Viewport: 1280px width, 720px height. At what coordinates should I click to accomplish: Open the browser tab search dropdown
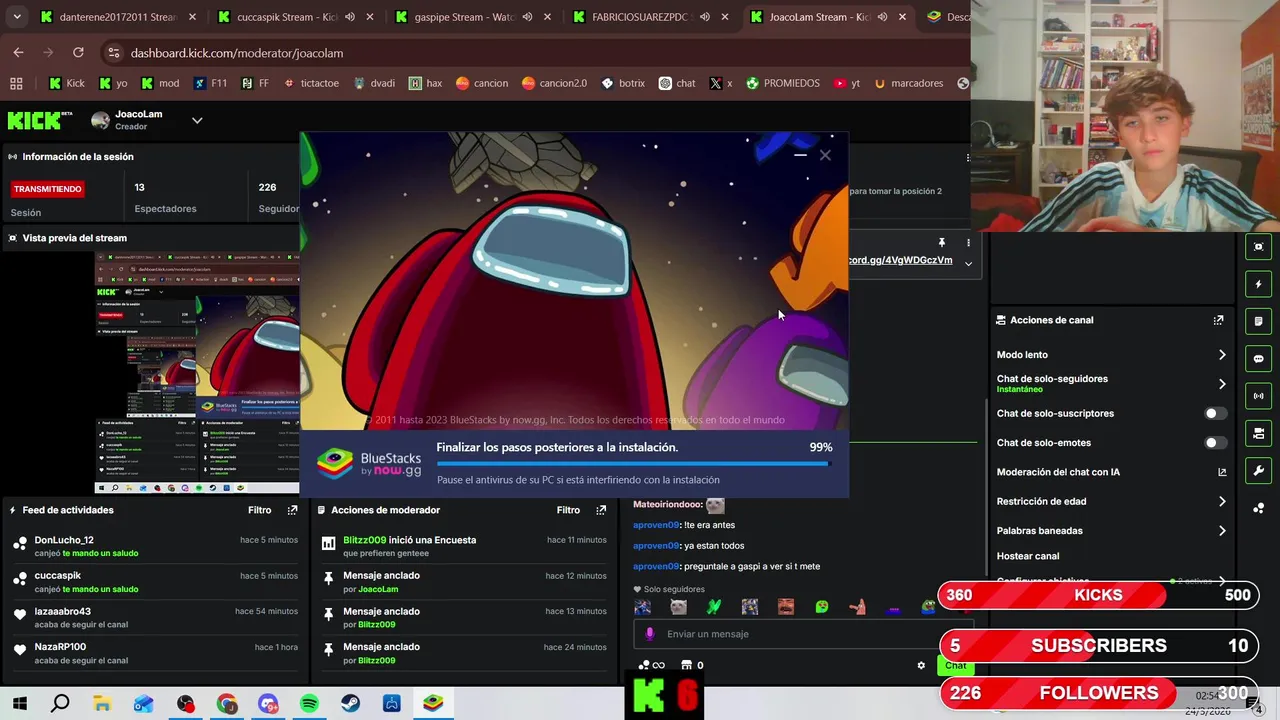(x=16, y=17)
